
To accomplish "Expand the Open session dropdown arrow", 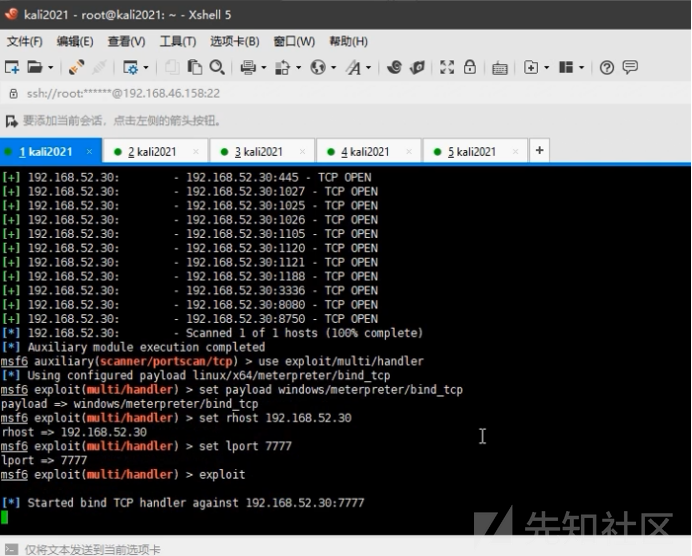I will click(51, 68).
